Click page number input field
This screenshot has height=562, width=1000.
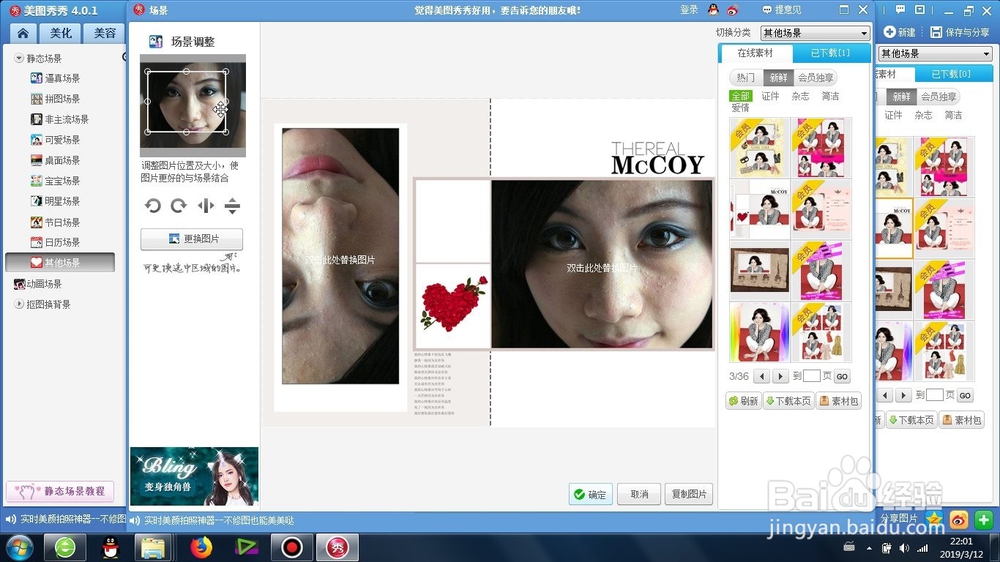coord(811,376)
